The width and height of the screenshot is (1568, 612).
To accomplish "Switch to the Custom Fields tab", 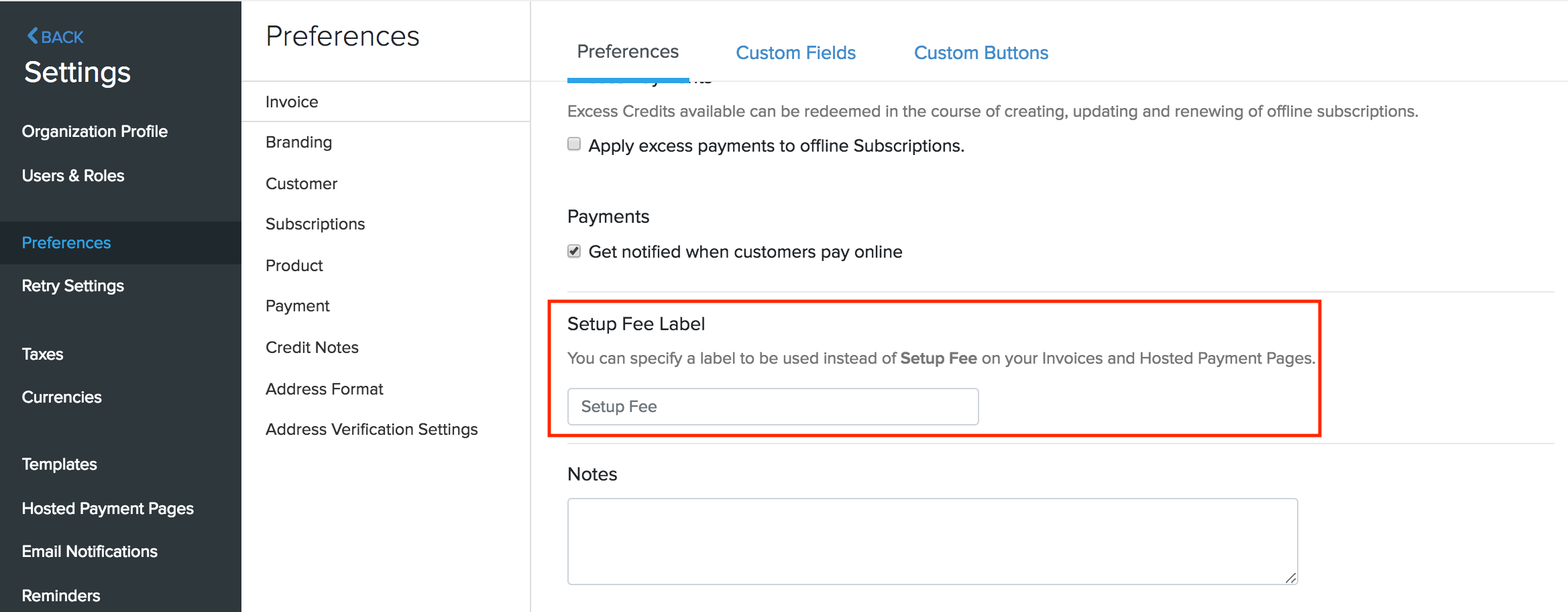I will (x=795, y=52).
